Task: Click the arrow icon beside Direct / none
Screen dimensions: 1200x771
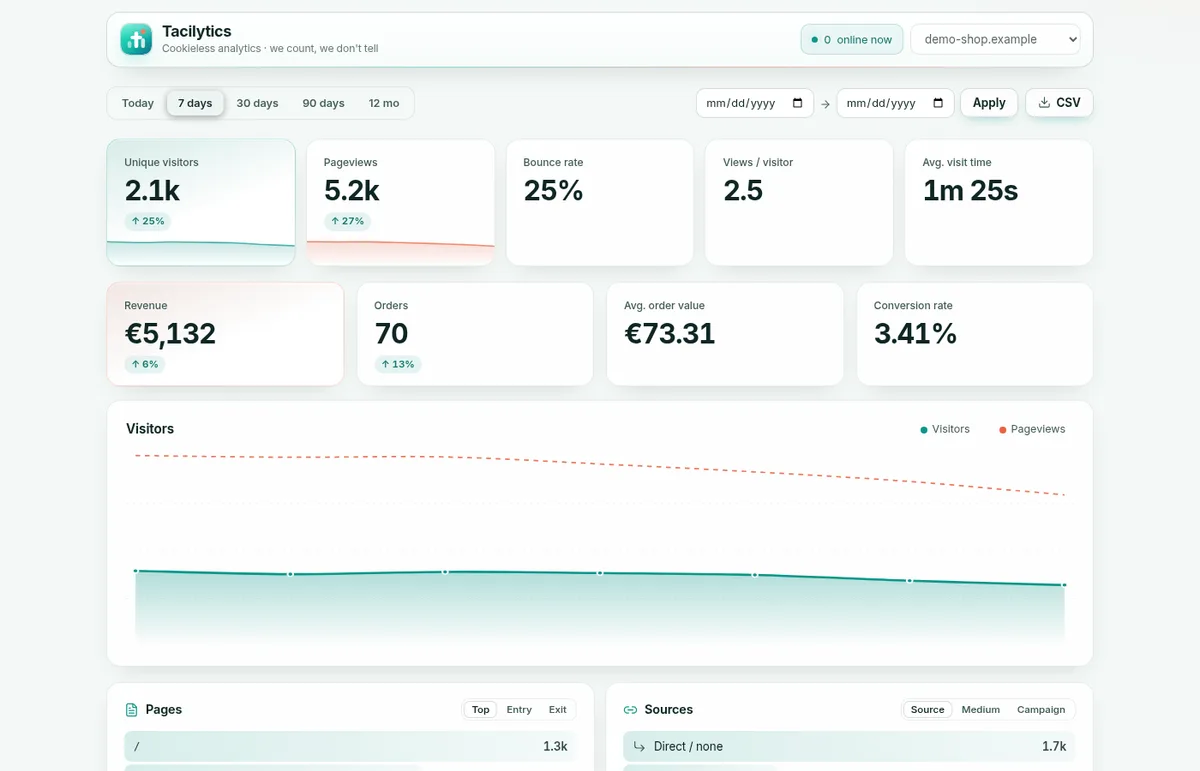Action: click(x=640, y=746)
